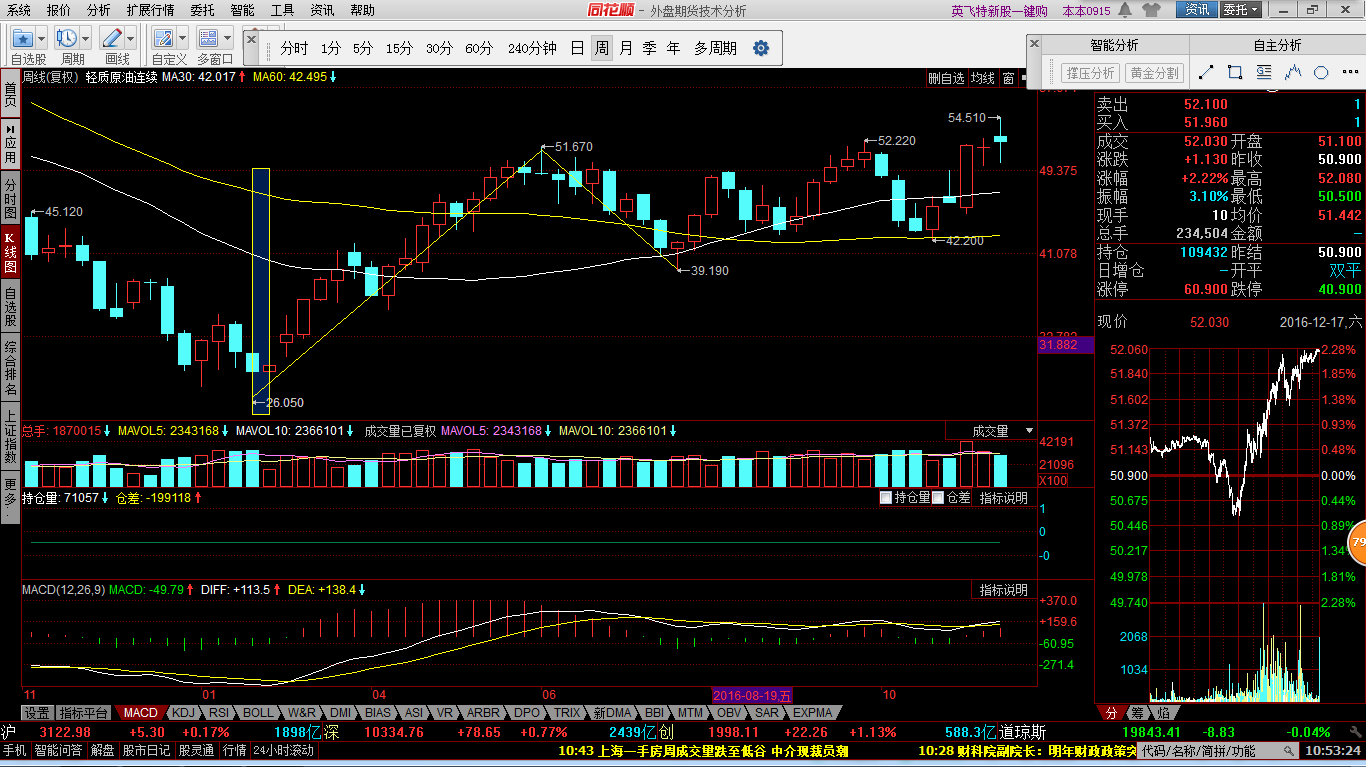
Task: Click the blue 资讯 button
Action: 1196,10
